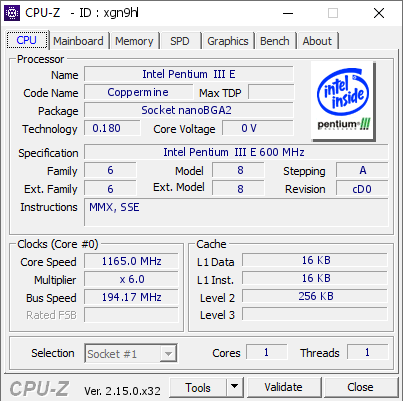Click the Code Name value 'Coppermine'
The width and height of the screenshot is (403, 401).
pyautogui.click(x=138, y=92)
